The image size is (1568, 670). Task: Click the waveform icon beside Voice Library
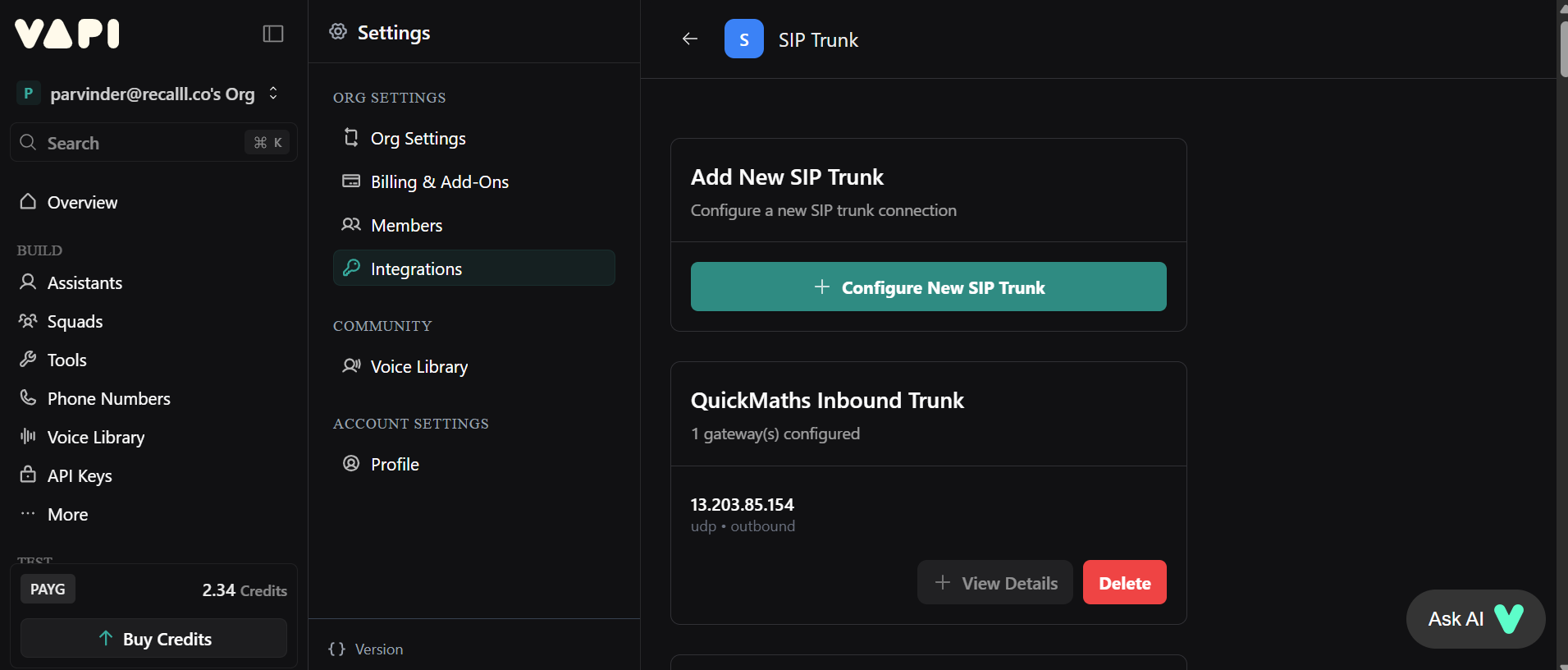point(28,436)
